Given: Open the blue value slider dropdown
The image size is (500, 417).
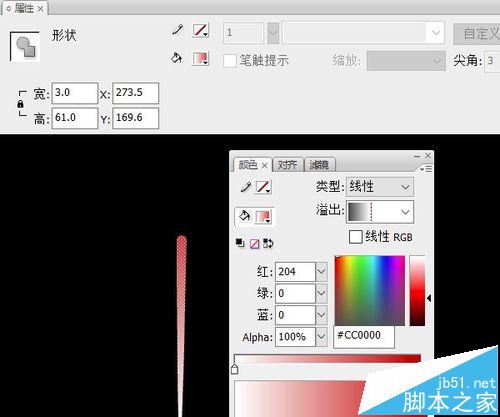Looking at the screenshot, I should [321, 315].
